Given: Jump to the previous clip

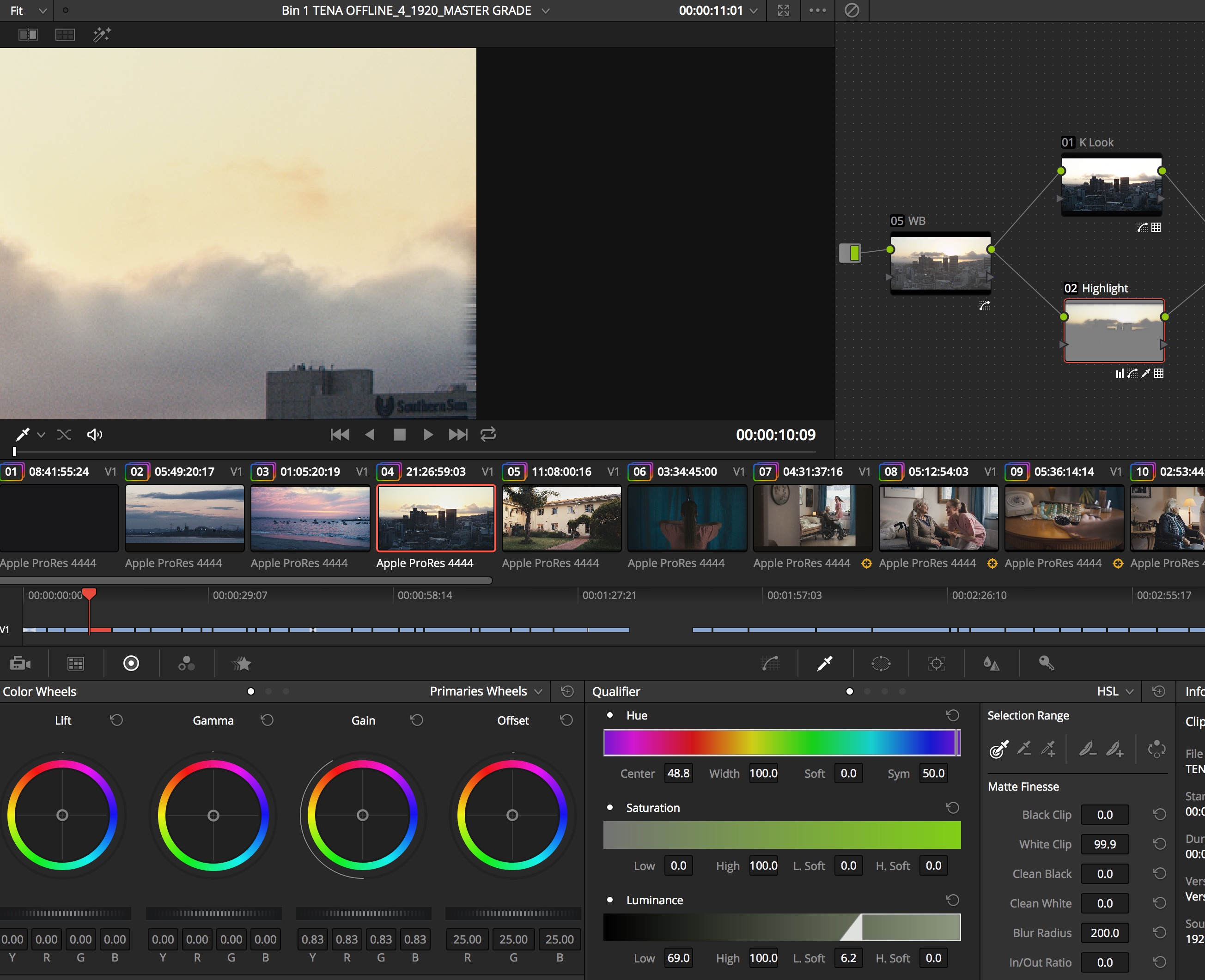Looking at the screenshot, I should click(340, 434).
